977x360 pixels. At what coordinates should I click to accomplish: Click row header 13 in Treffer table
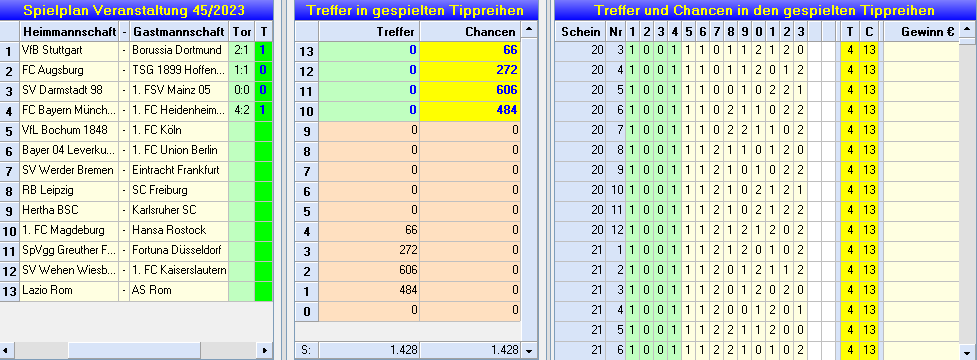(307, 50)
